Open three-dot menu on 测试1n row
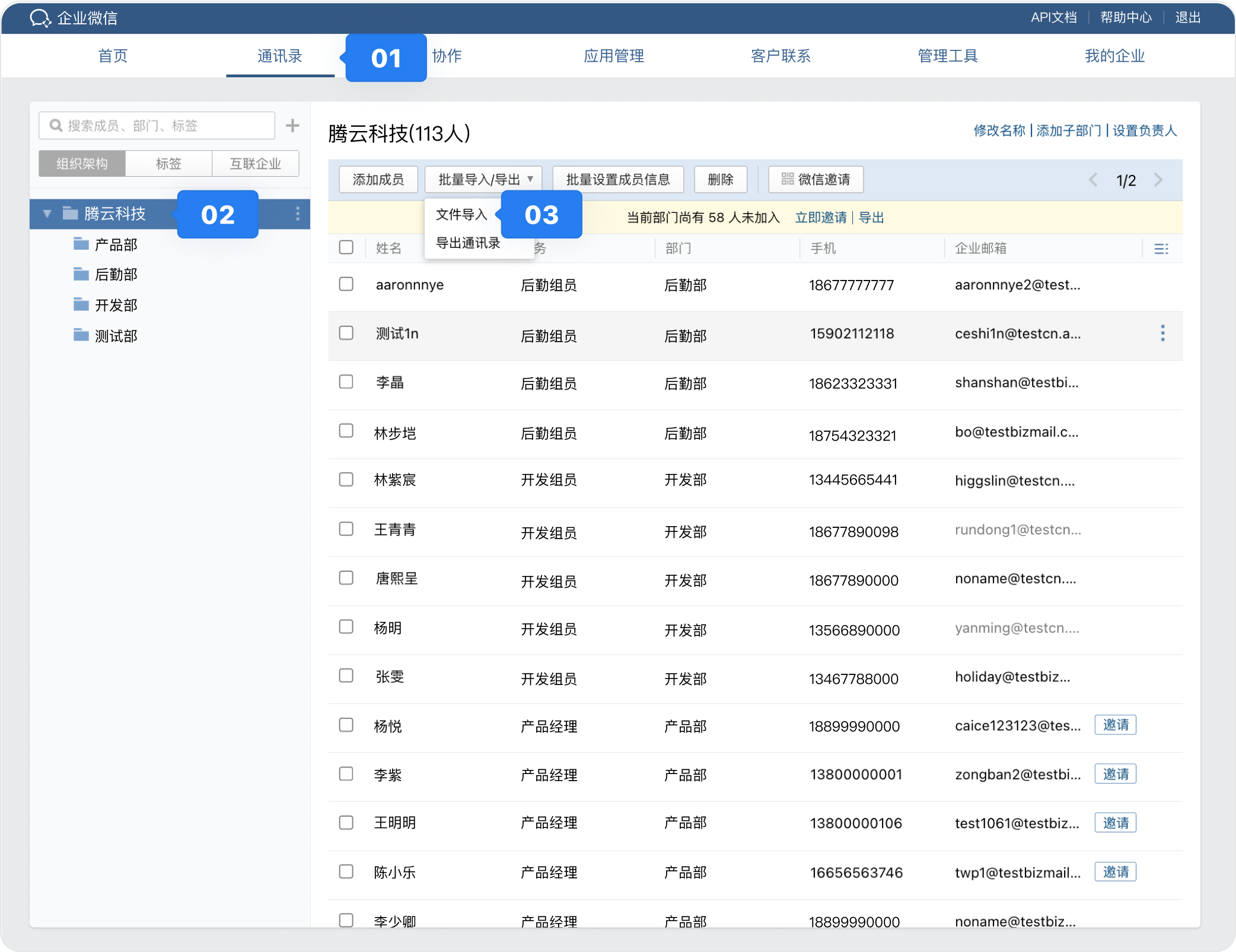This screenshot has height=952, width=1236. (1162, 333)
